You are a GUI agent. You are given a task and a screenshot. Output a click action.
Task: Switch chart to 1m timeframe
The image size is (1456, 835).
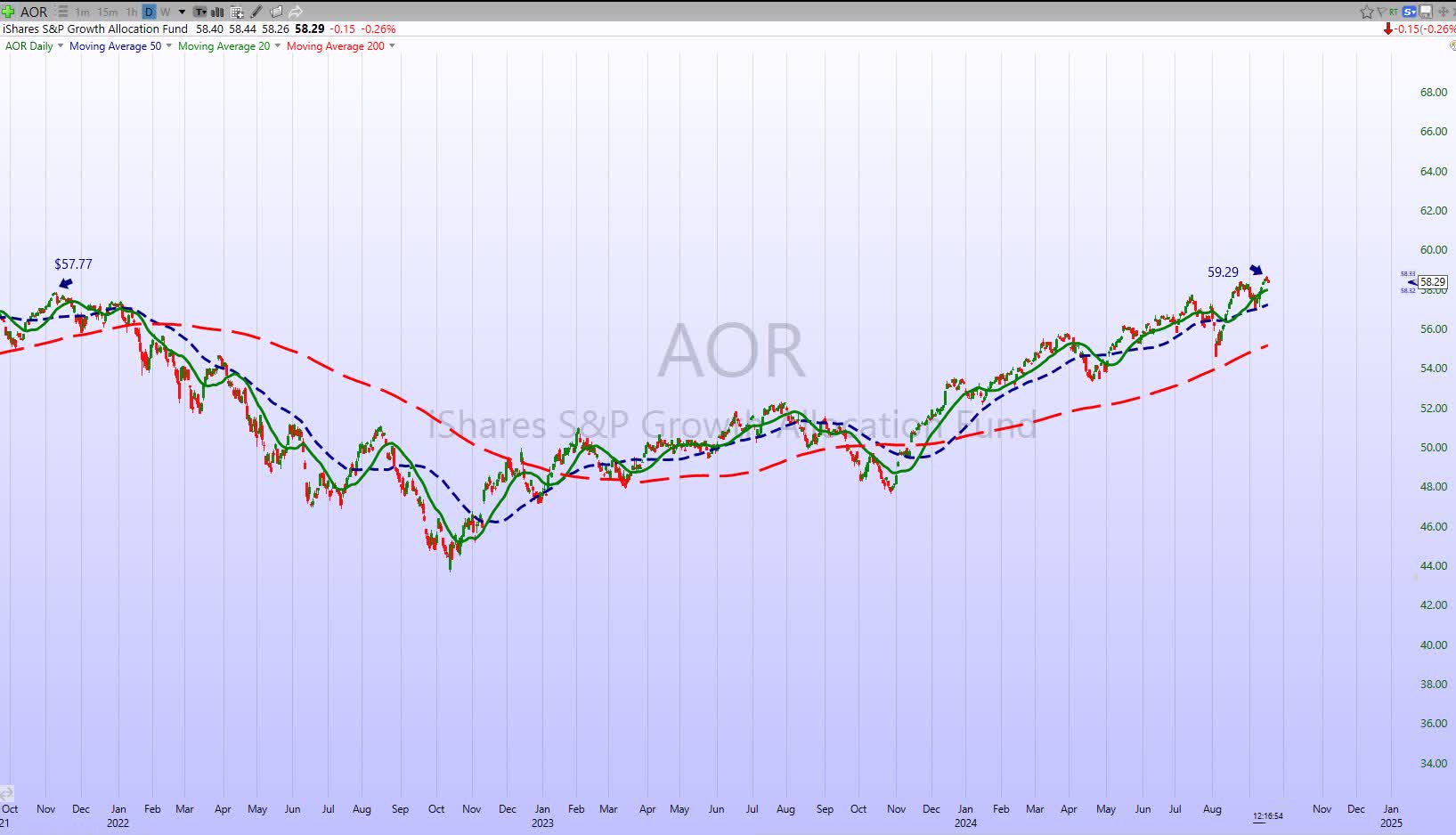coord(82,12)
